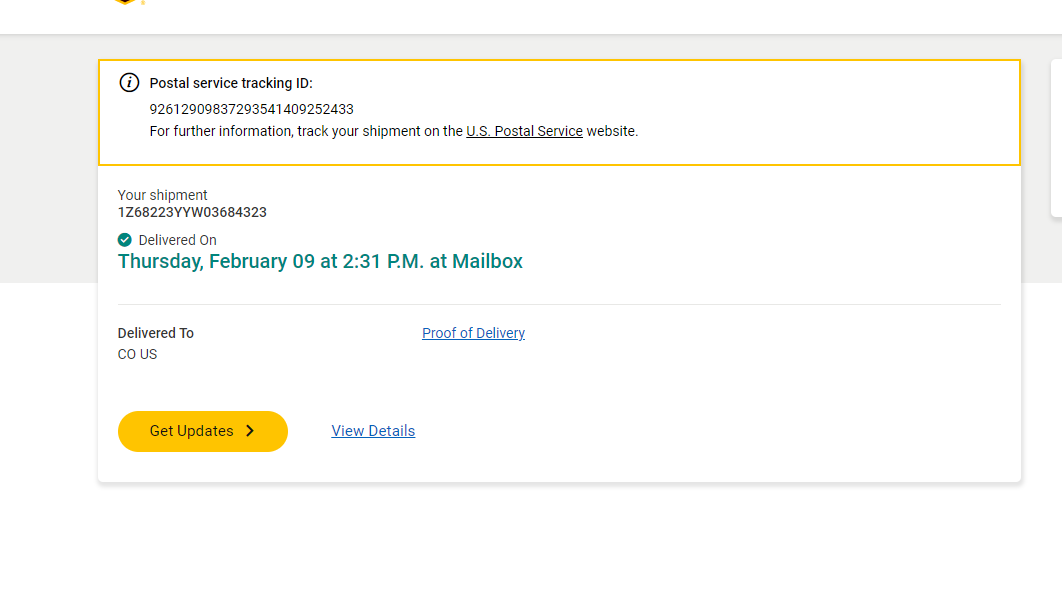
Task: Click the CO US destination text
Action: (x=137, y=354)
